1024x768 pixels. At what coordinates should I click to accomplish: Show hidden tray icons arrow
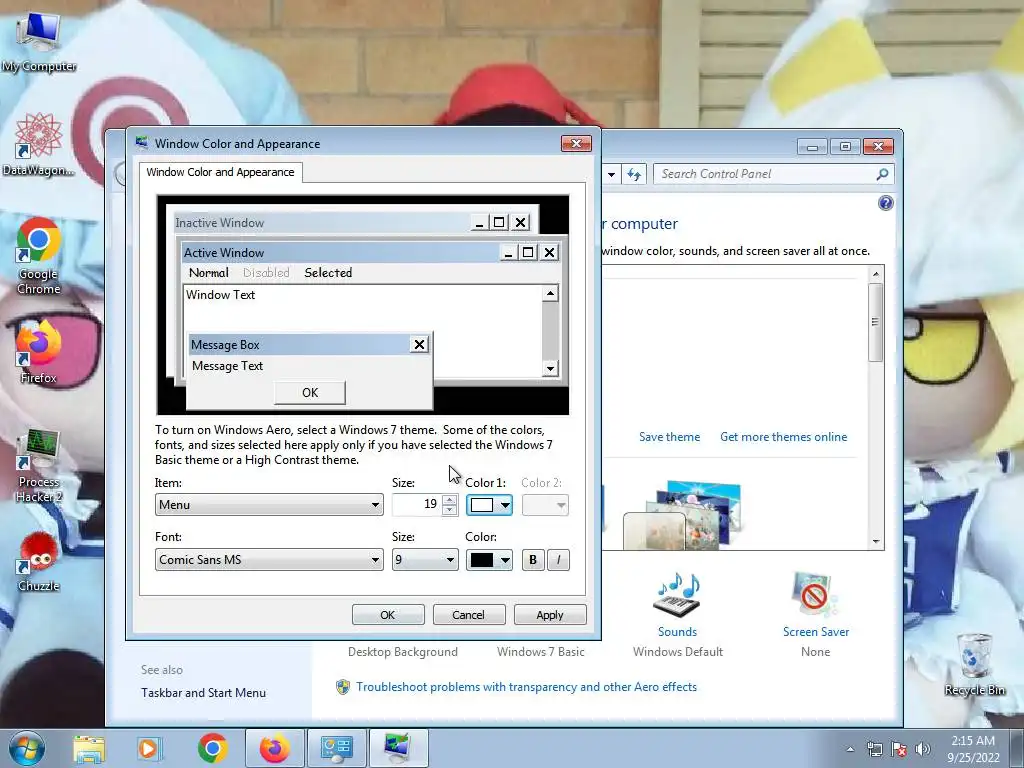(850, 749)
